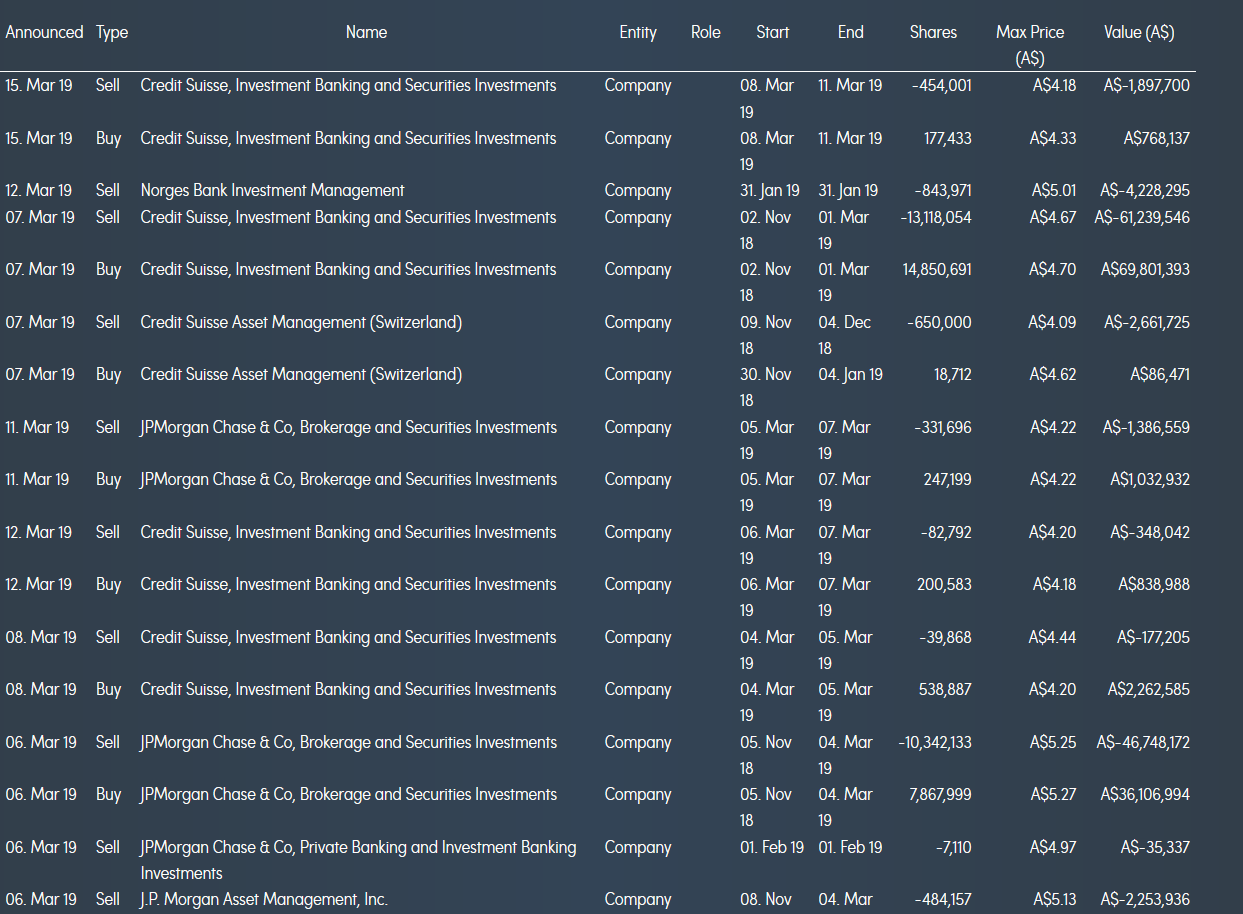Click the Type column header

click(x=112, y=32)
